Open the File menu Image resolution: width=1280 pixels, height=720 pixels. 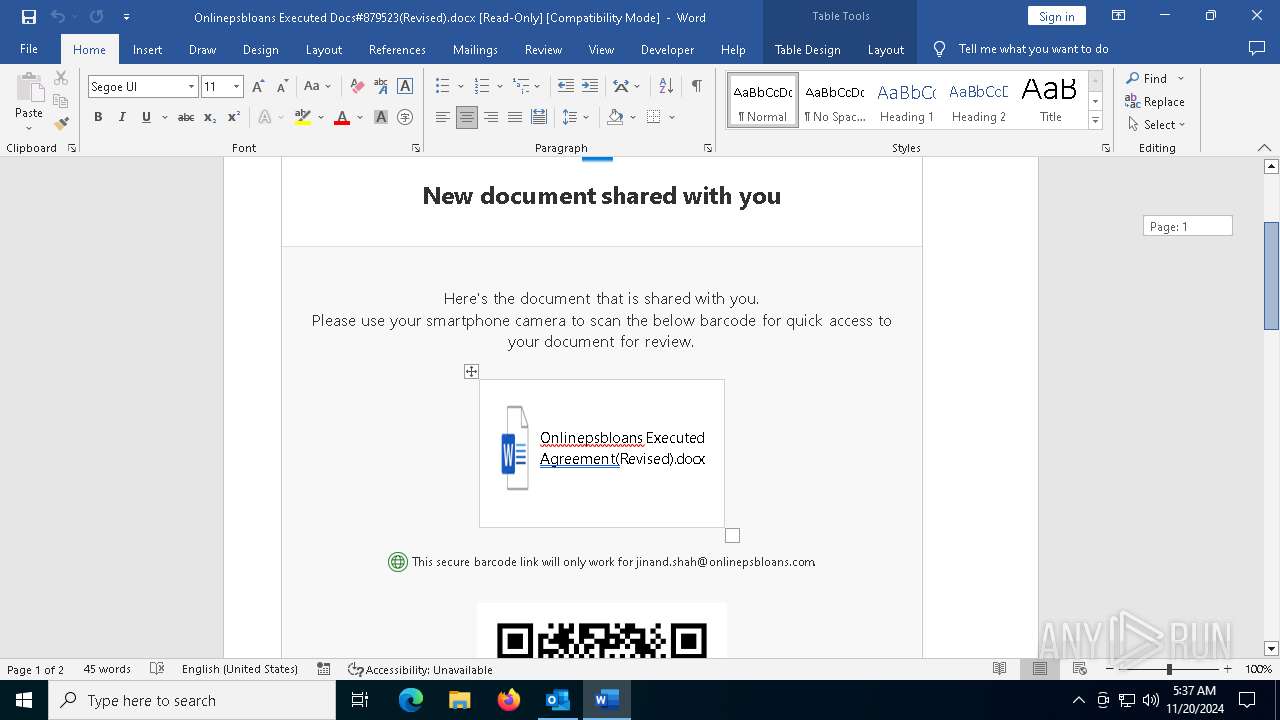pos(29,49)
